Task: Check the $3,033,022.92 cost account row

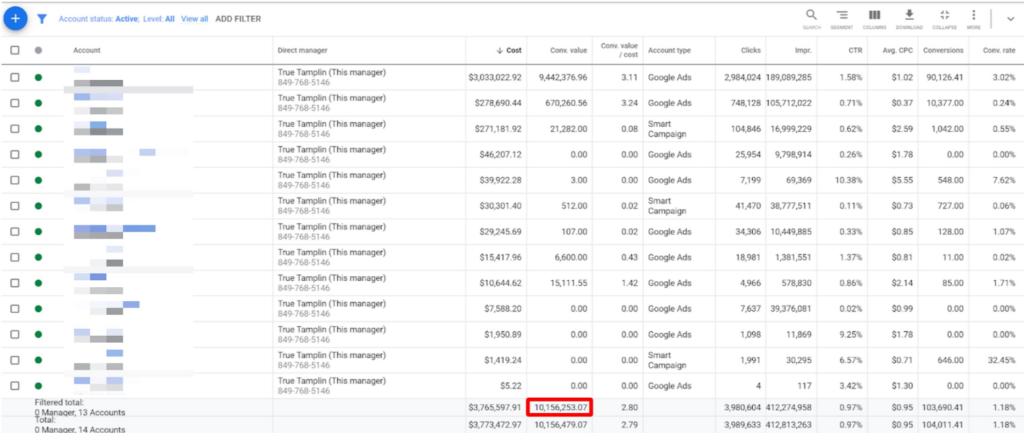Action: coord(15,77)
